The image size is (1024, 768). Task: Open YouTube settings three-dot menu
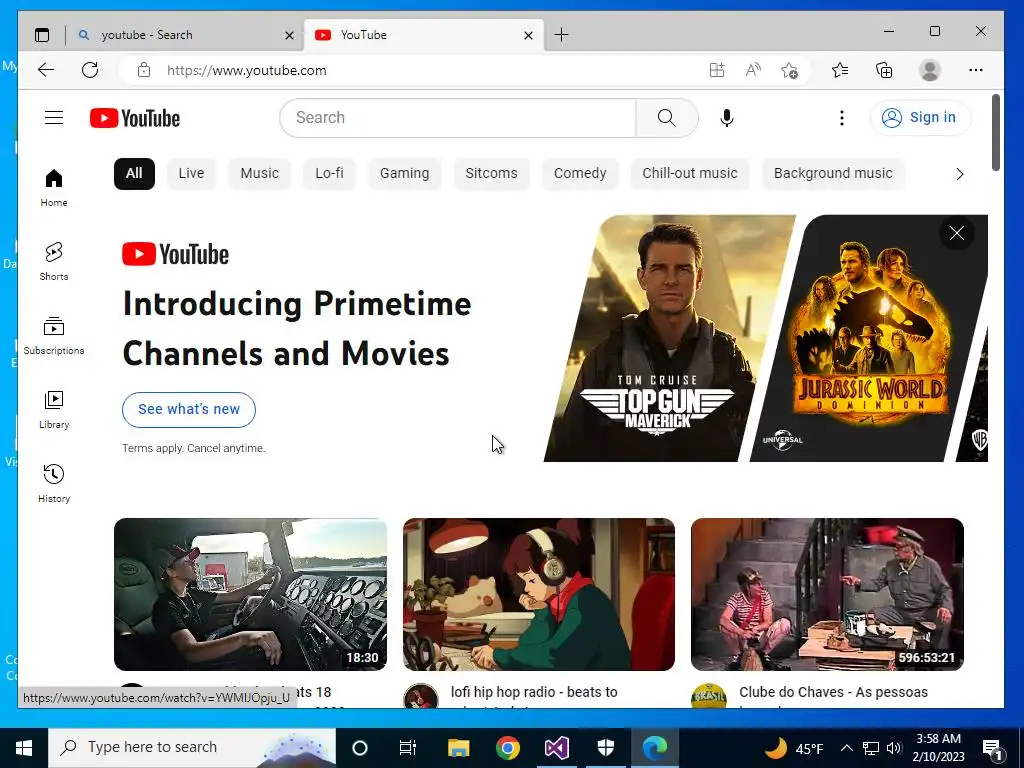point(842,118)
